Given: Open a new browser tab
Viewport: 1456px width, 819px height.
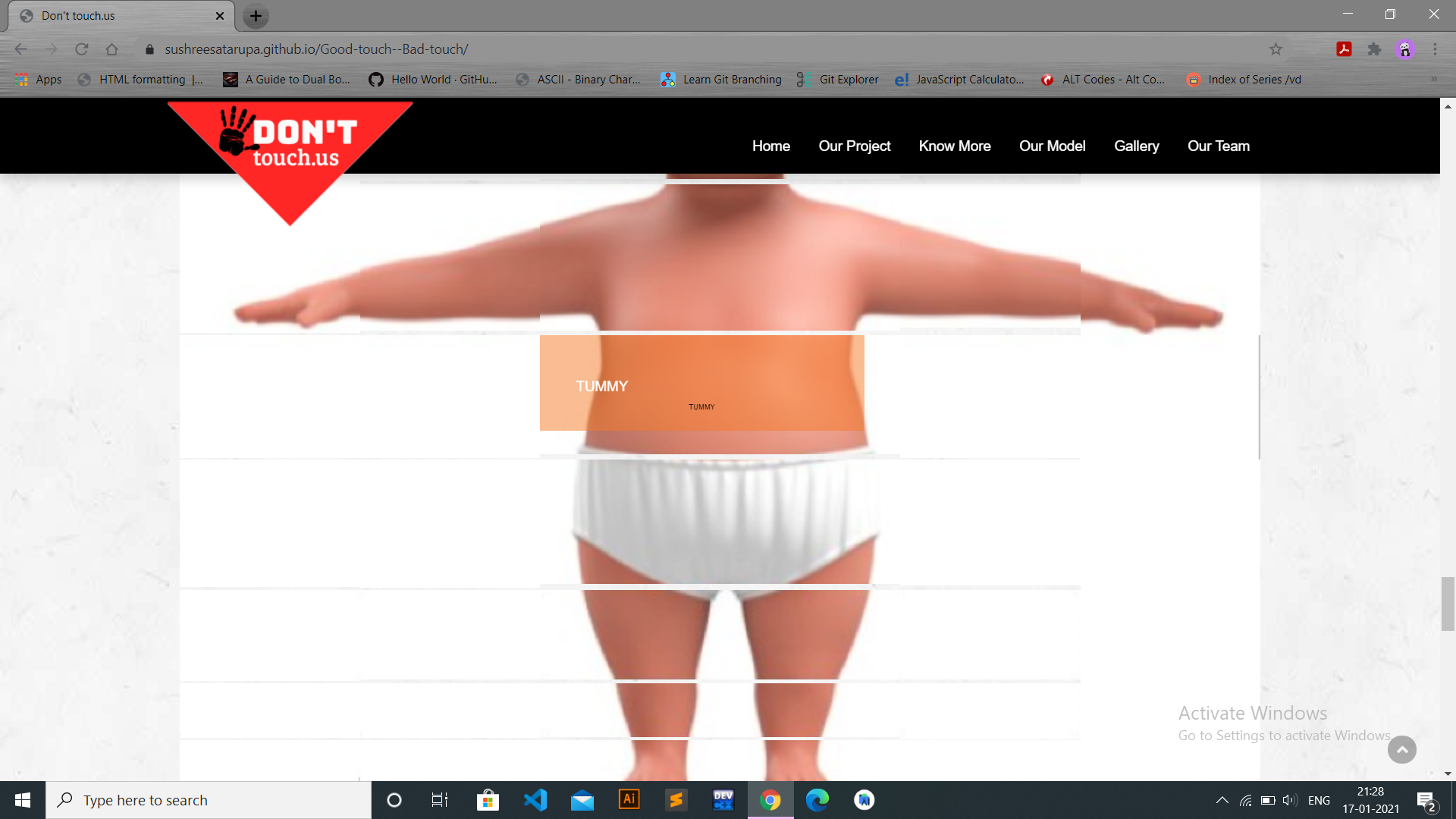Looking at the screenshot, I should (x=256, y=16).
